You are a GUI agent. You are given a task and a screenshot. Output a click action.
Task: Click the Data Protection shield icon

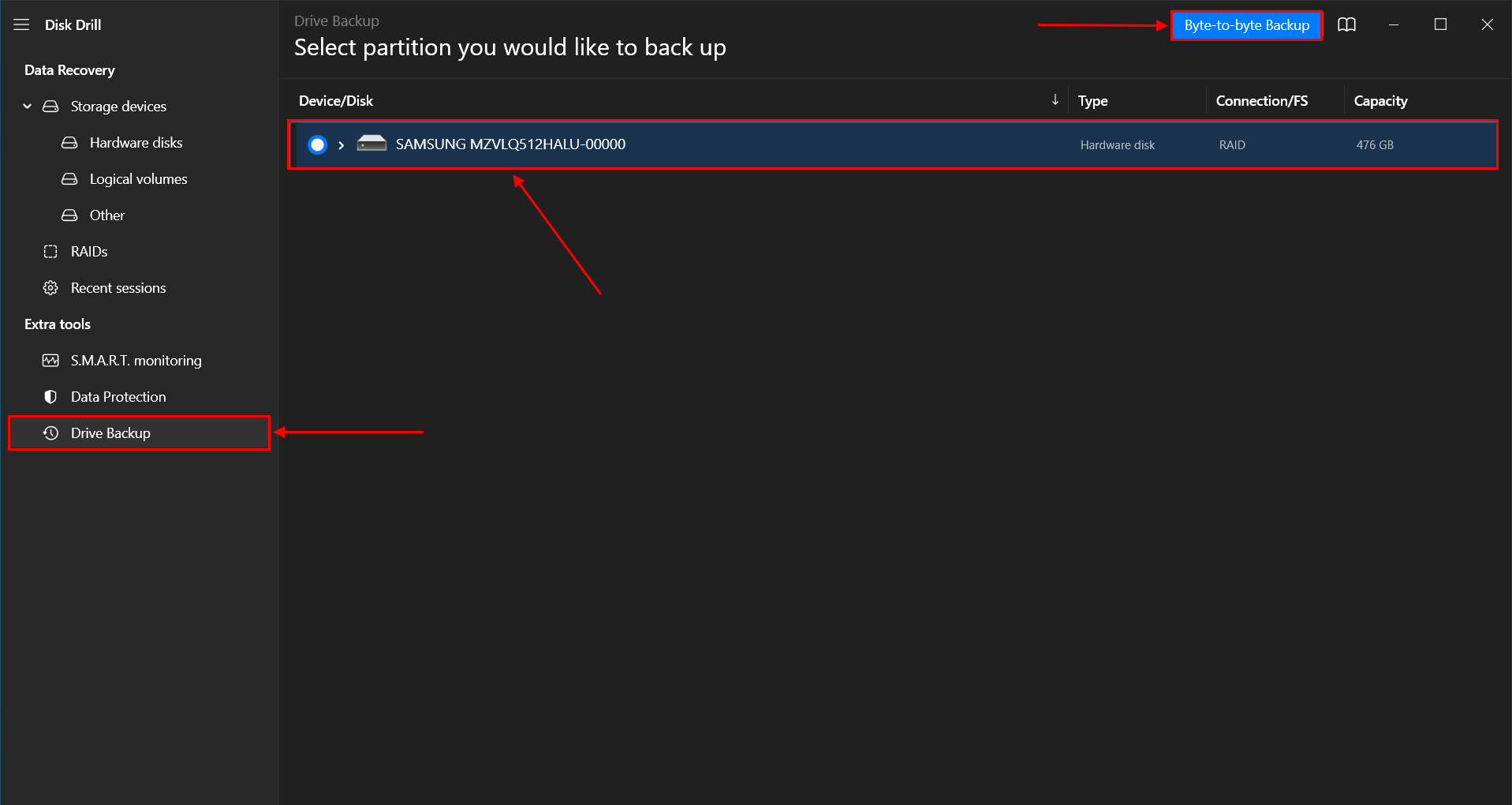(x=50, y=396)
